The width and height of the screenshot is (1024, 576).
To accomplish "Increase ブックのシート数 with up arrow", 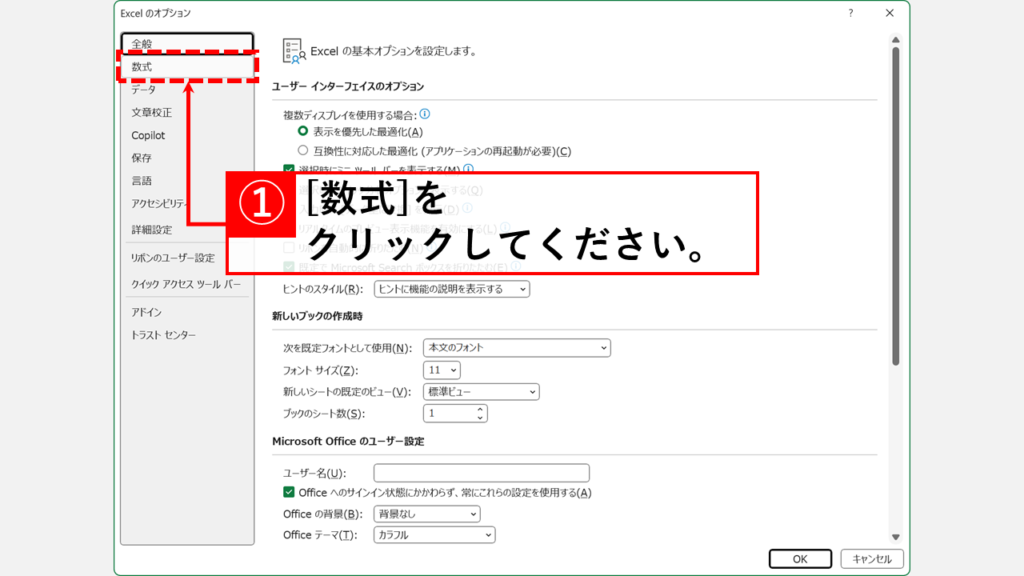I will [x=480, y=409].
